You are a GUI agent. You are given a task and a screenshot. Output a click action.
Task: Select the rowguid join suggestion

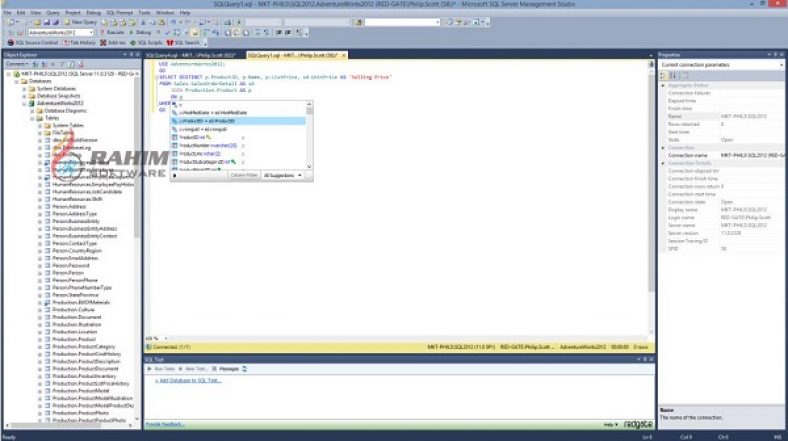(x=238, y=129)
